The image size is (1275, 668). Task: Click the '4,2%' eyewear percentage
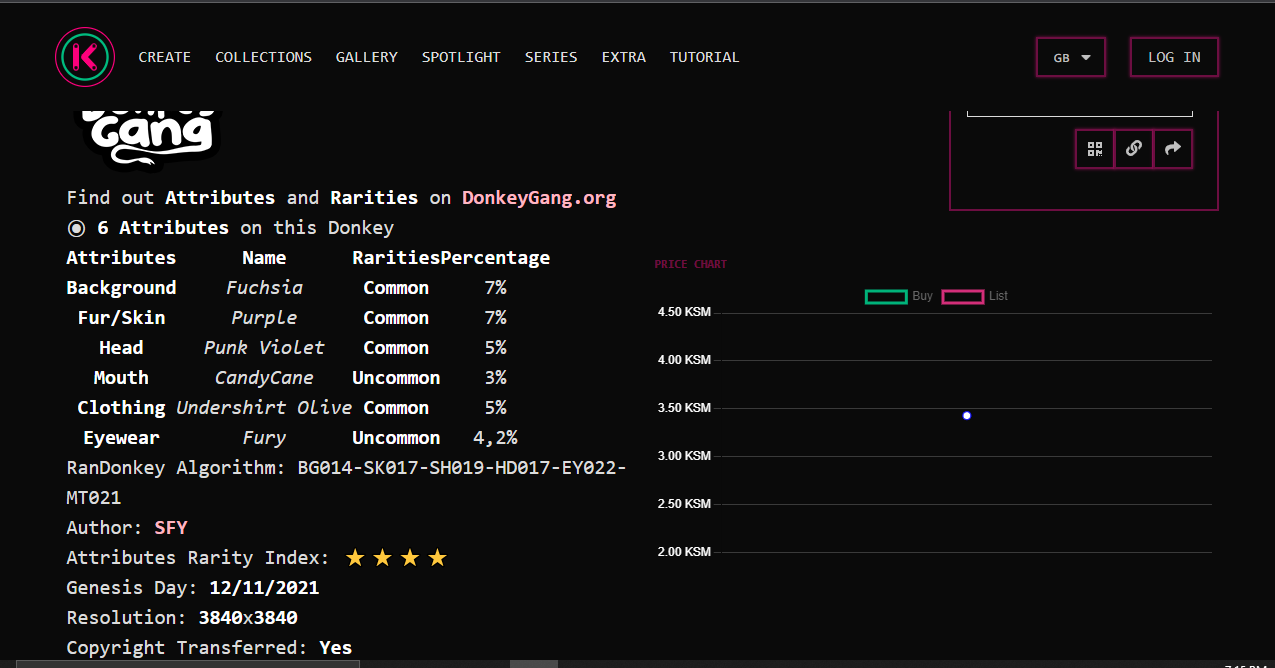pyautogui.click(x=495, y=438)
